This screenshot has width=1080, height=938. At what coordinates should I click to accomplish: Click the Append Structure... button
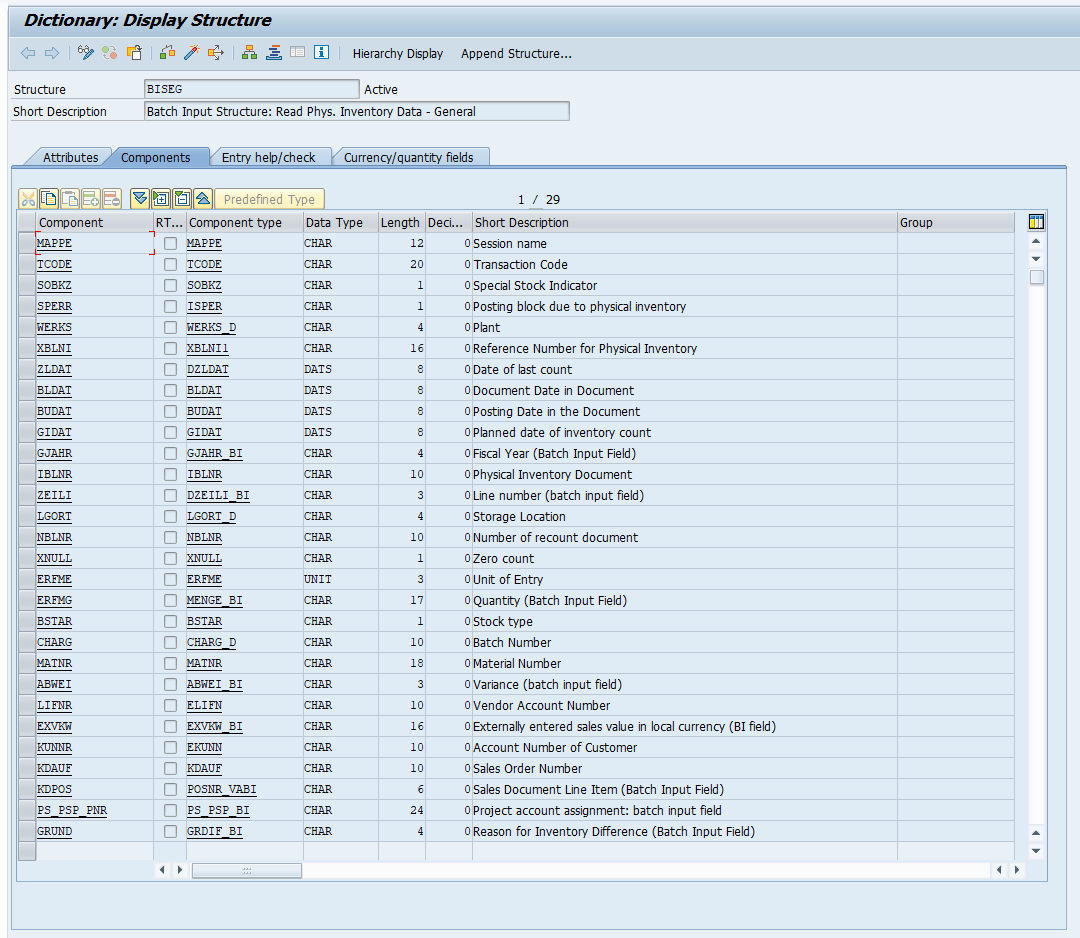[x=516, y=53]
